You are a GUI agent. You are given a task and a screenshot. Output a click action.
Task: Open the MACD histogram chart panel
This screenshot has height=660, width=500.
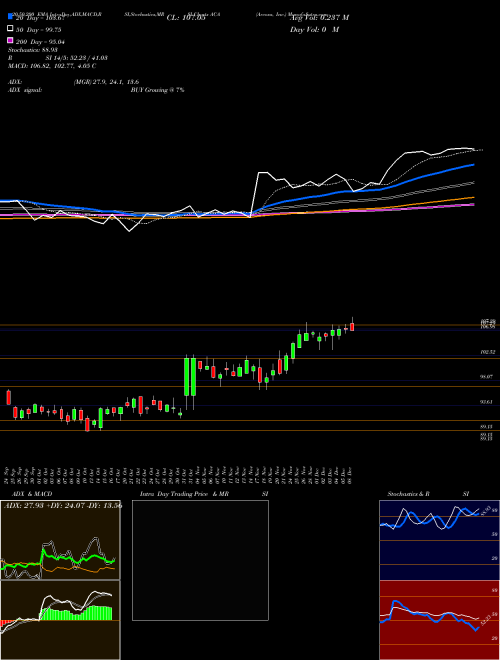[60, 620]
